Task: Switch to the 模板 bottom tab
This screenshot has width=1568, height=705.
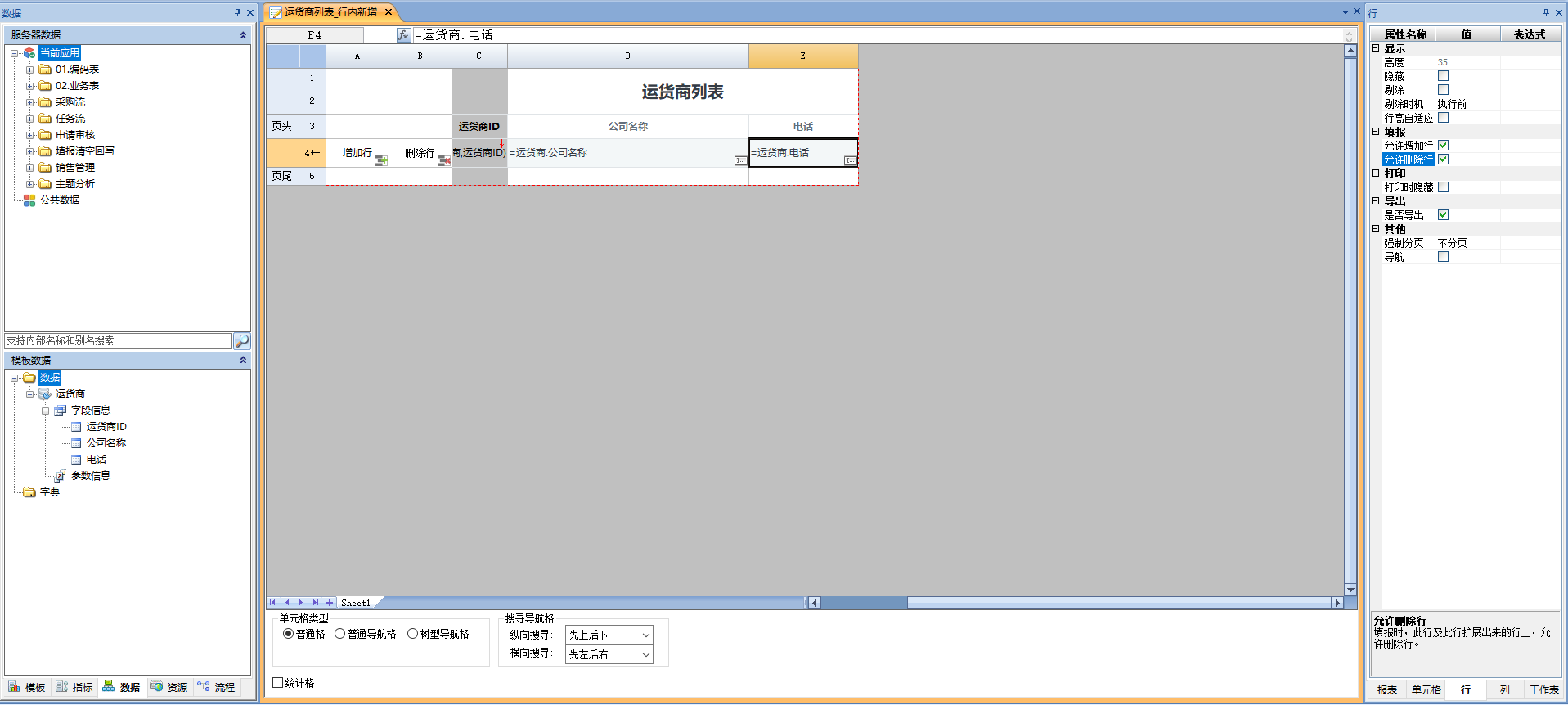Action: click(27, 687)
